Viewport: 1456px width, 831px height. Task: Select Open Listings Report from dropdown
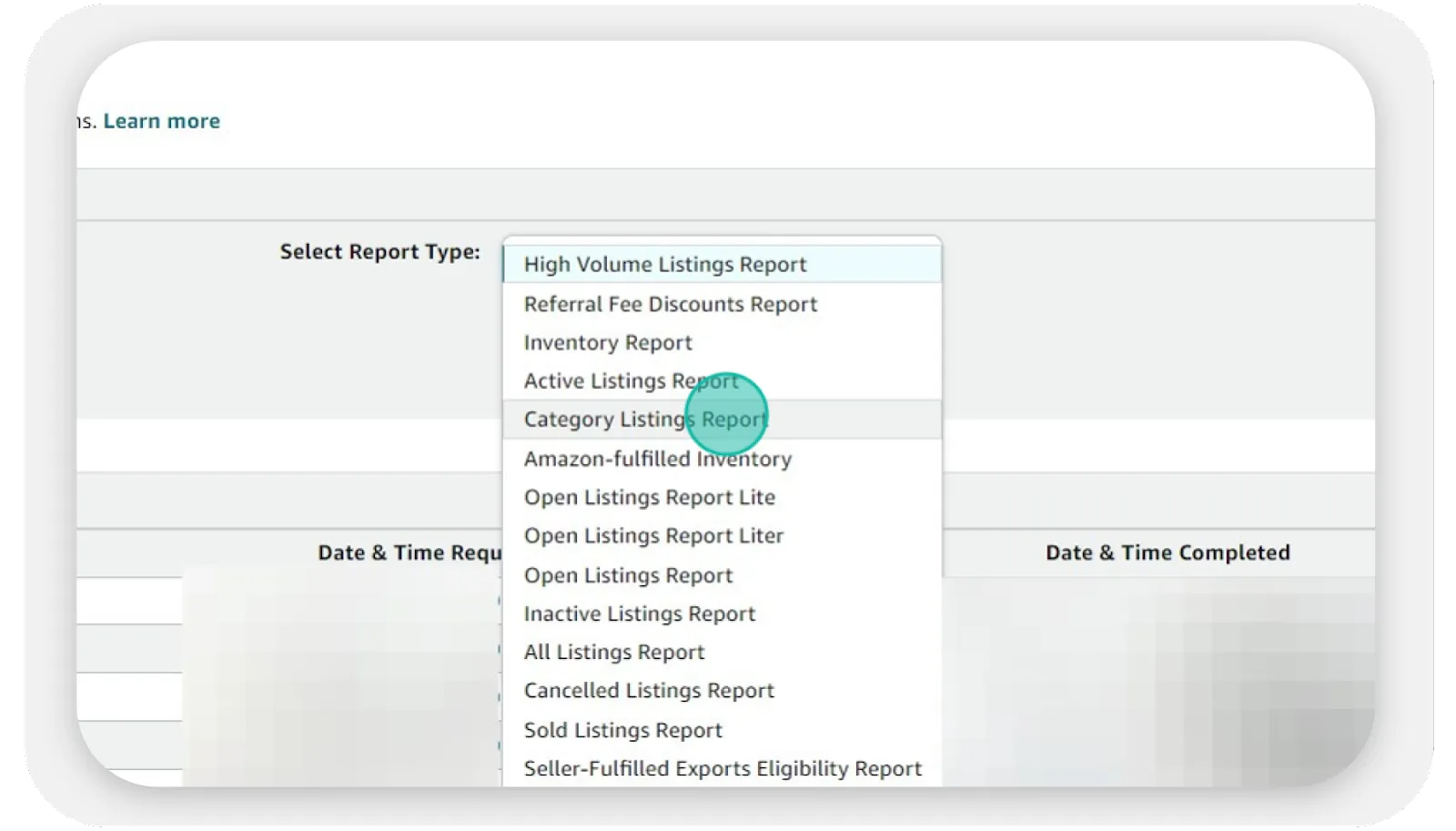click(628, 574)
